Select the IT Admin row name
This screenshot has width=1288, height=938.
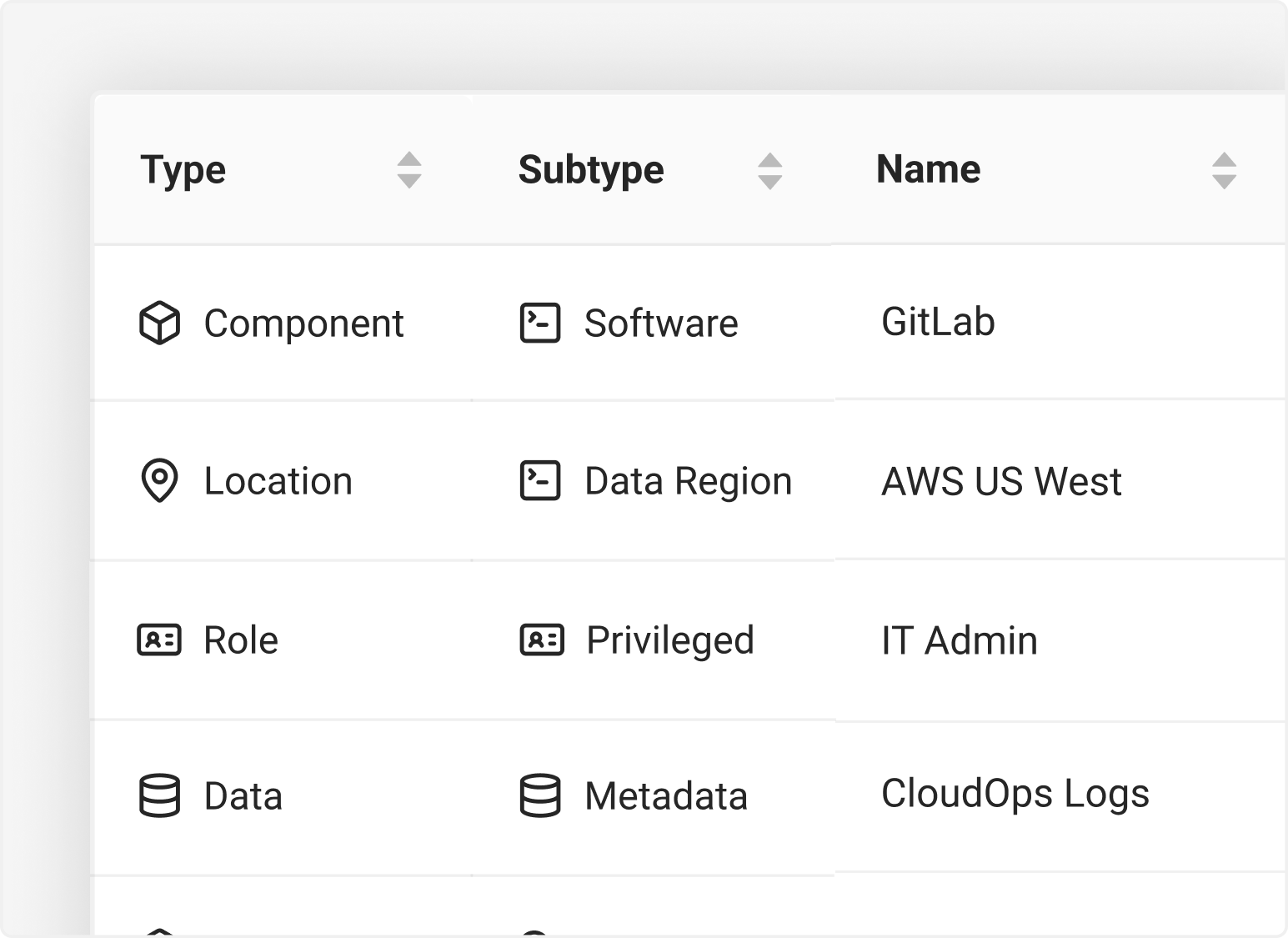click(x=960, y=640)
